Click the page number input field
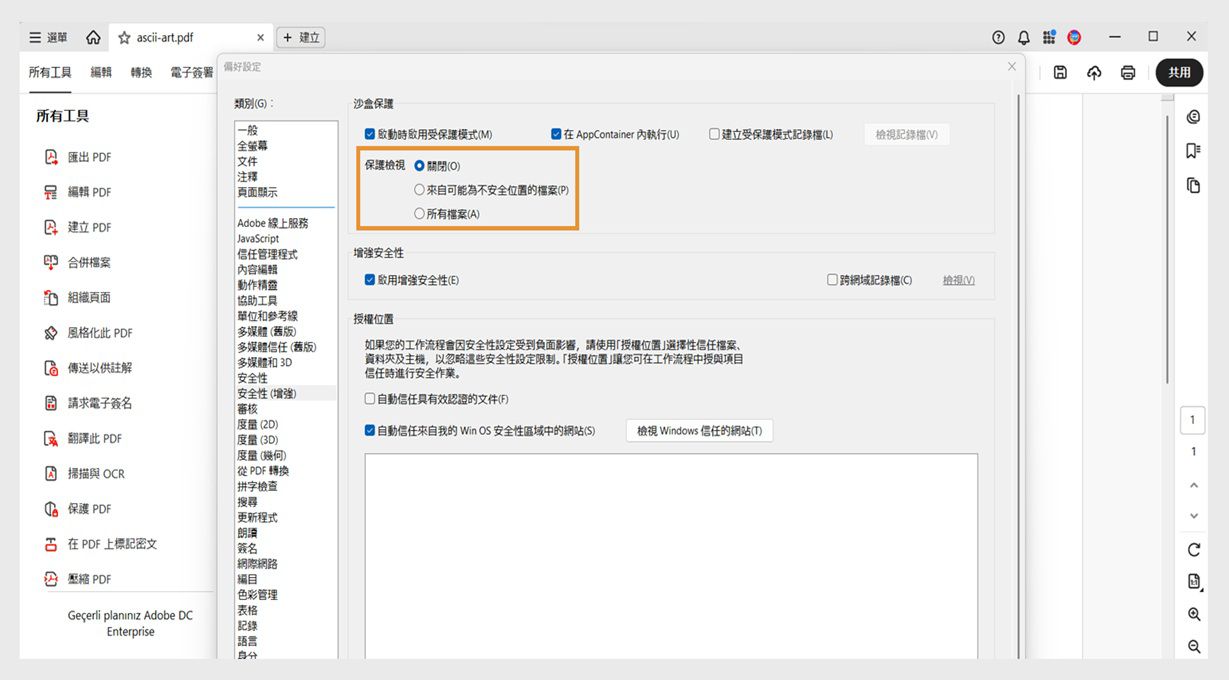This screenshot has width=1229, height=680. coord(1191,420)
